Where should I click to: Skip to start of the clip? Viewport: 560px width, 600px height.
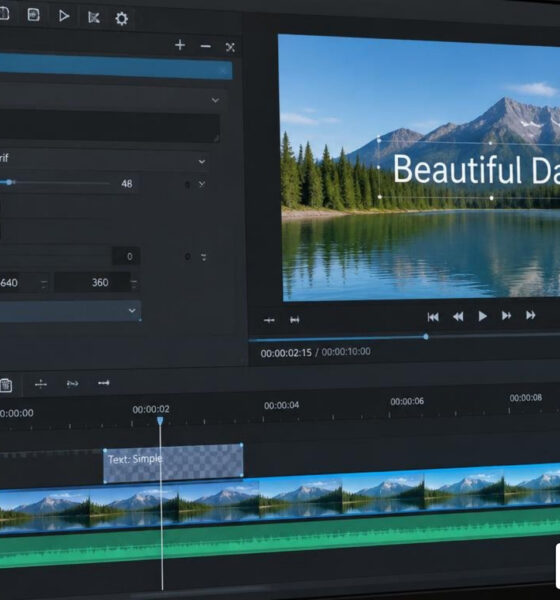coord(433,317)
